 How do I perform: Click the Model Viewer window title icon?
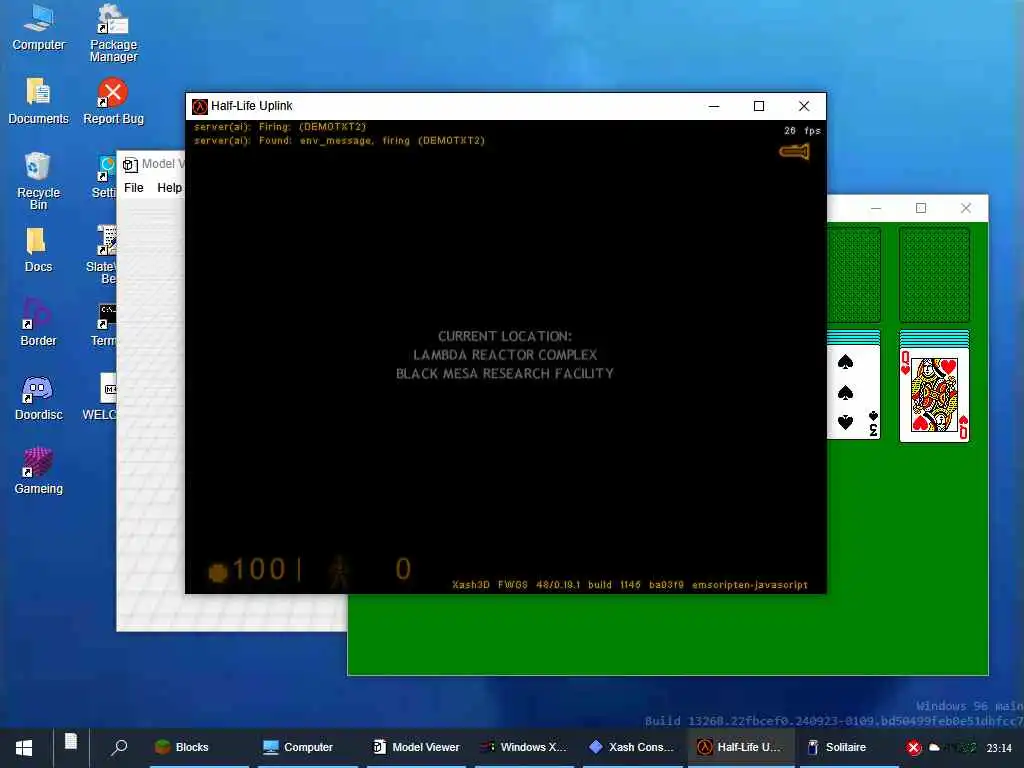click(130, 165)
